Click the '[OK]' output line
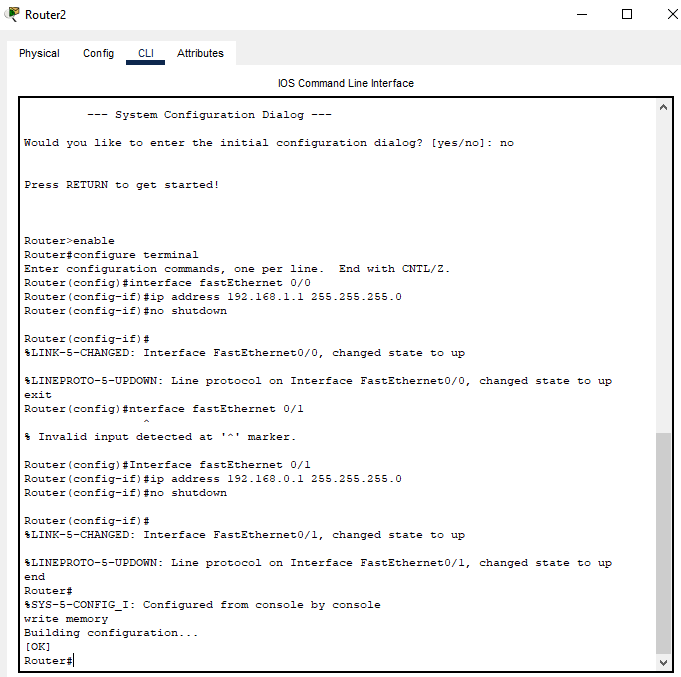The width and height of the screenshot is (681, 677). 38,647
